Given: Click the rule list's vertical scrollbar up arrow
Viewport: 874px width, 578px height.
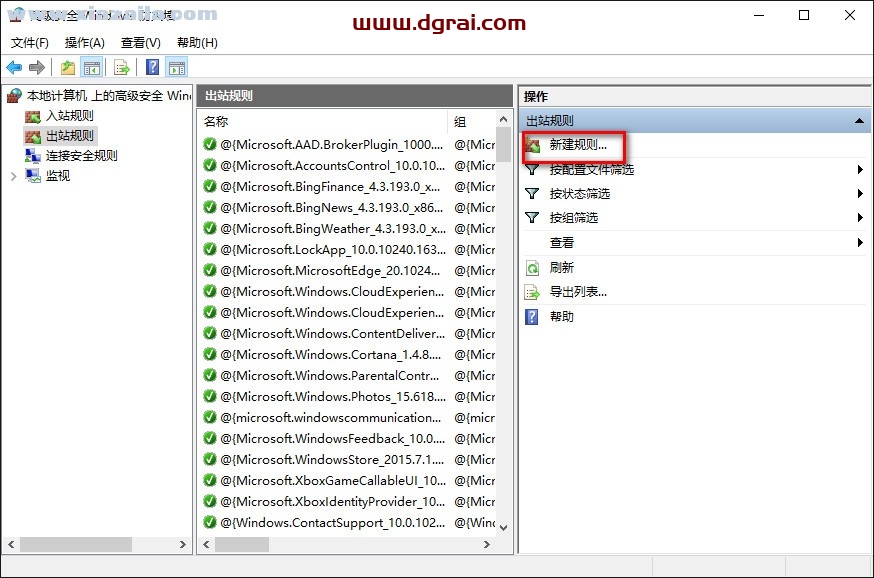Looking at the screenshot, I should pos(503,119).
